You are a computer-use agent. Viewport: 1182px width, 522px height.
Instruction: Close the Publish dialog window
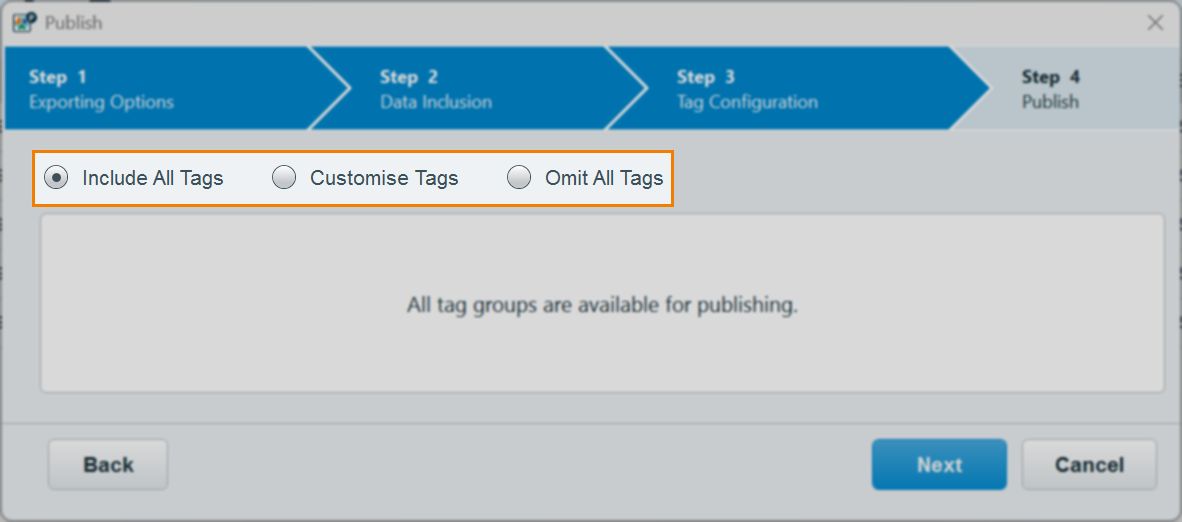pyautogui.click(x=1155, y=22)
